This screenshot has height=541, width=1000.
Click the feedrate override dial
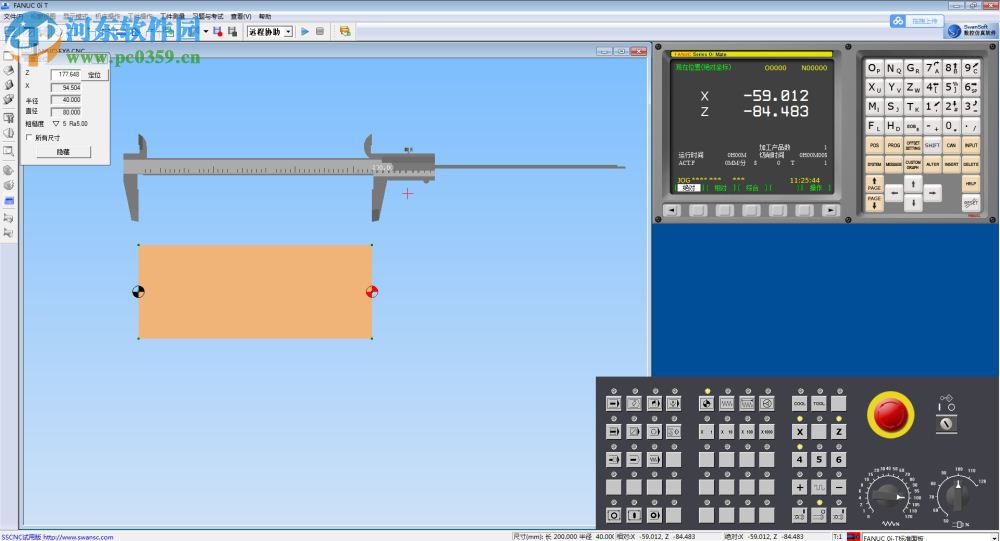pos(886,496)
